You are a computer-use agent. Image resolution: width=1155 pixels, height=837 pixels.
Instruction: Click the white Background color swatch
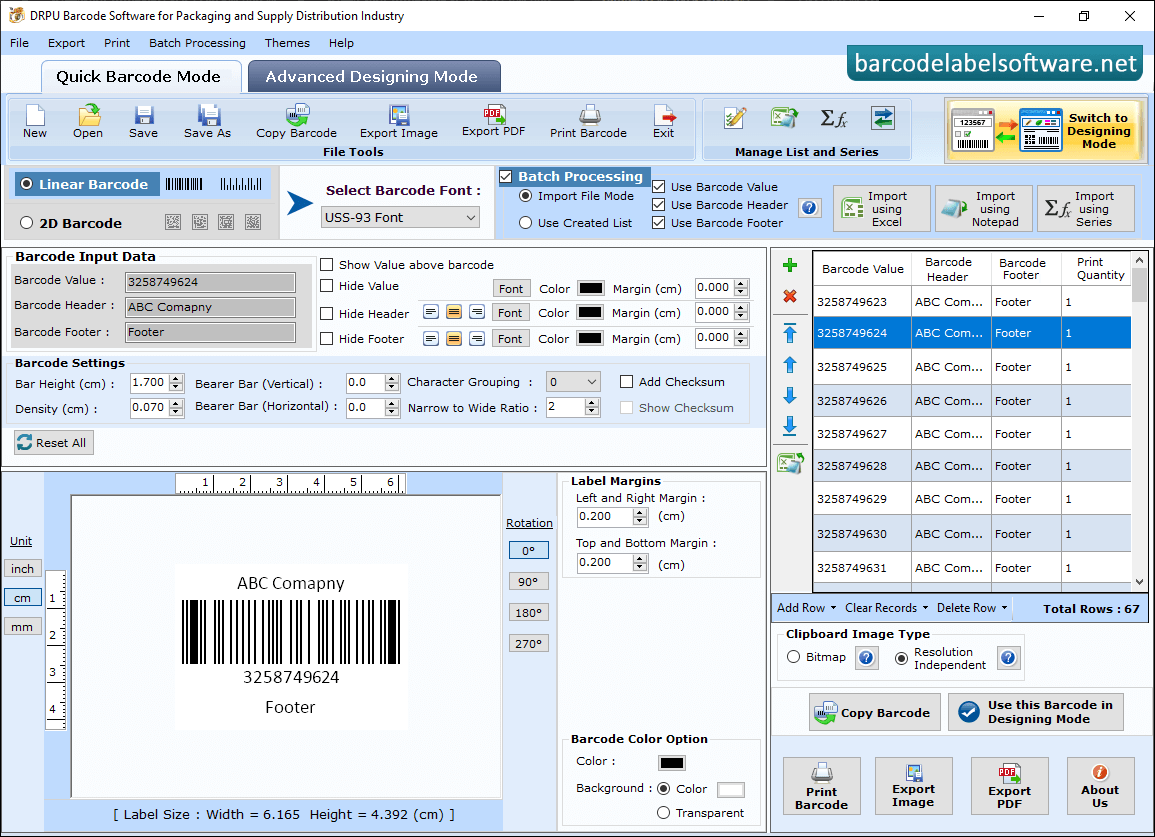[x=731, y=790]
